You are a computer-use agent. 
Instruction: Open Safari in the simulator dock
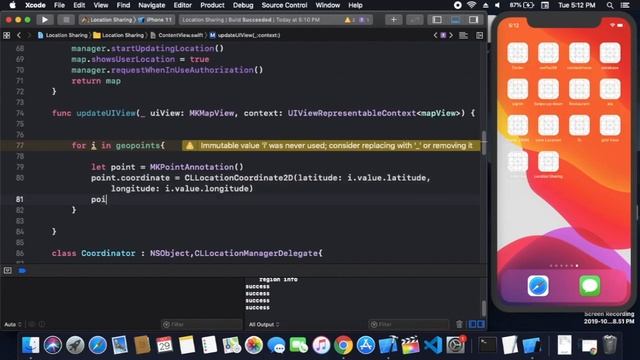click(x=538, y=286)
